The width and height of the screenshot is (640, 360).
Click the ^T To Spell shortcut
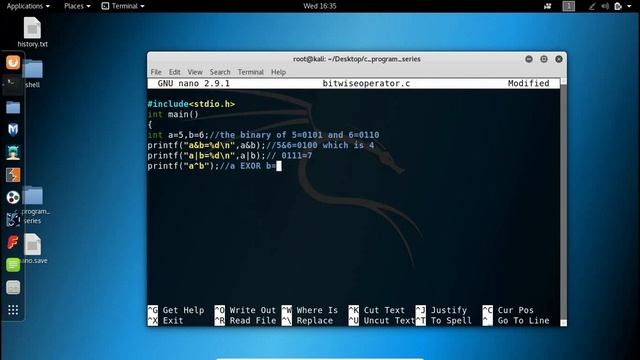pyautogui.click(x=444, y=321)
